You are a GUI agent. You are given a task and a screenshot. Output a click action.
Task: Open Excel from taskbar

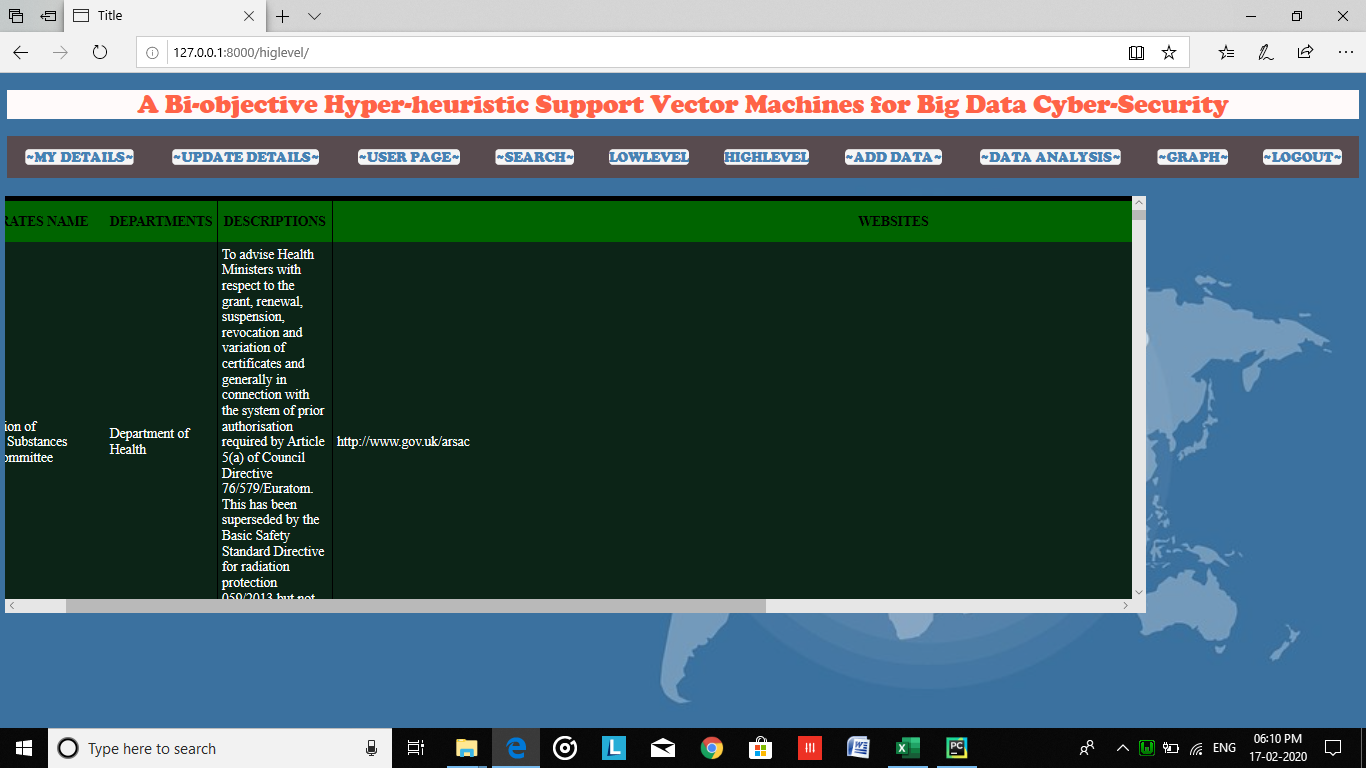click(x=907, y=748)
